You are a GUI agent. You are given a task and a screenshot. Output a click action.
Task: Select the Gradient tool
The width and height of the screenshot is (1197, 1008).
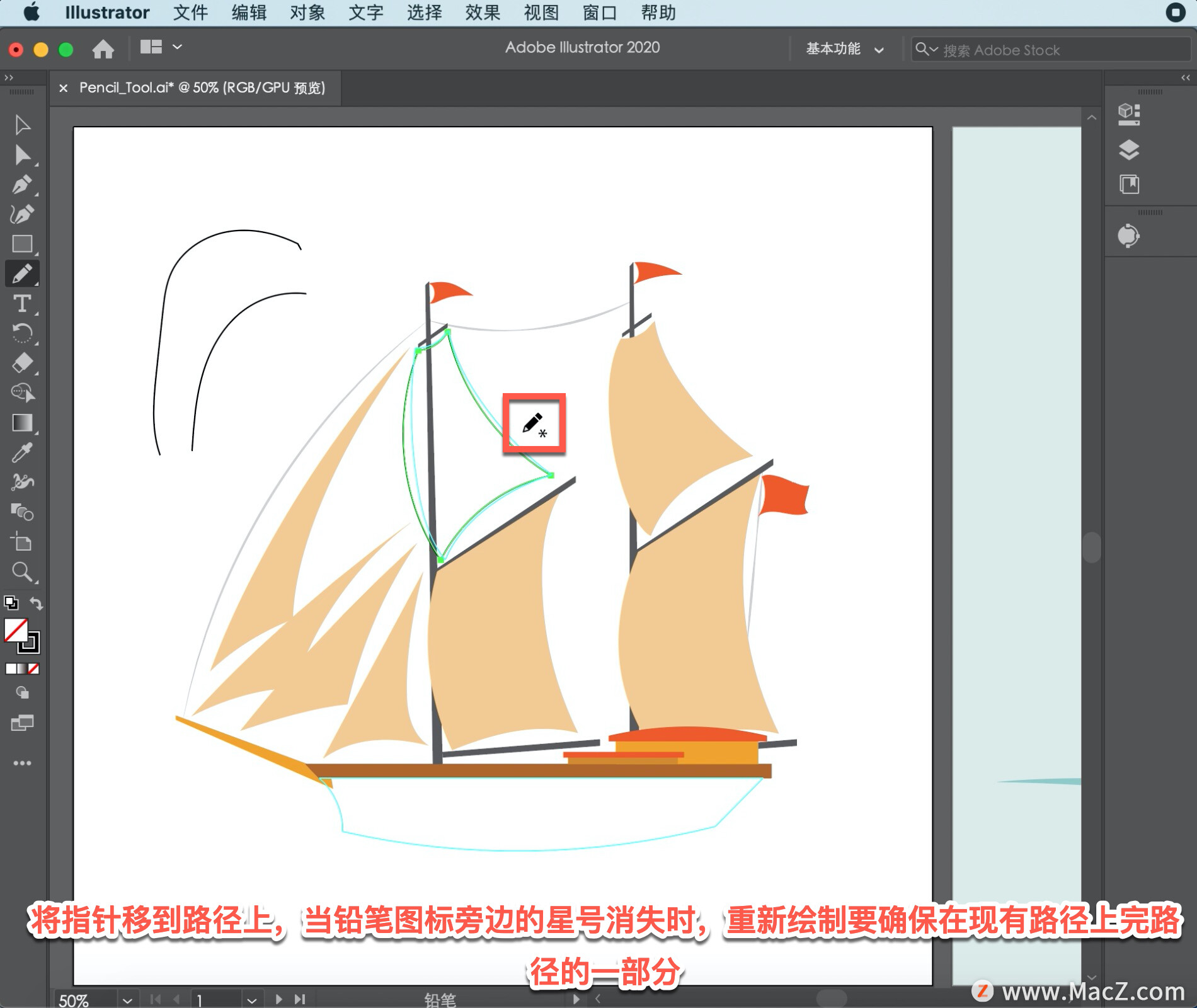click(22, 423)
